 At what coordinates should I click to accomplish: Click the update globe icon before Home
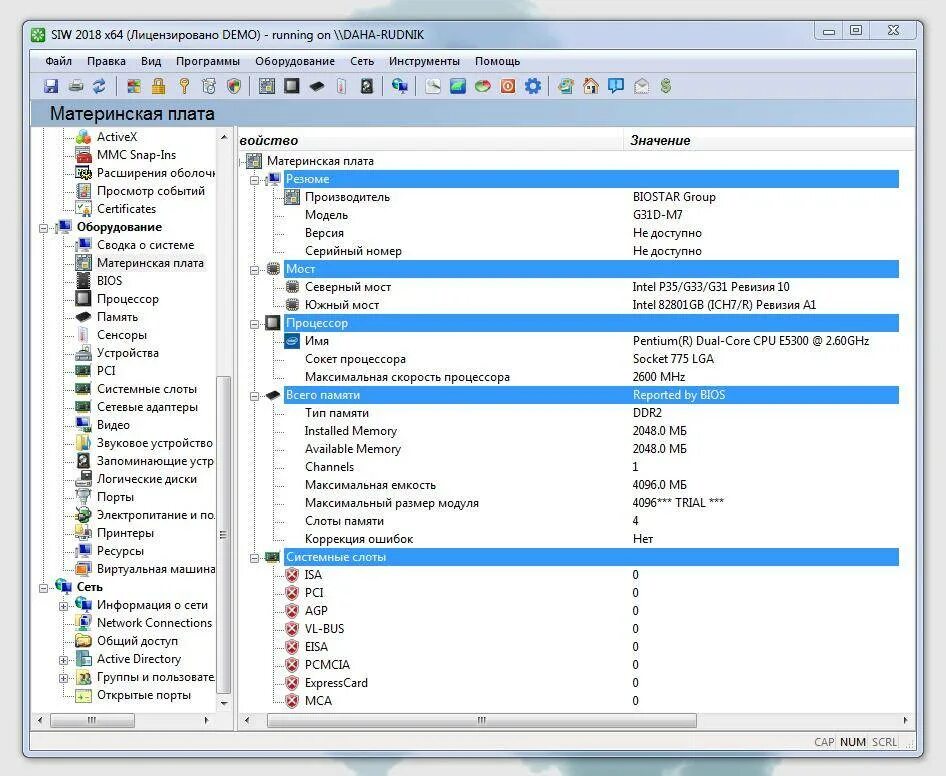565,86
